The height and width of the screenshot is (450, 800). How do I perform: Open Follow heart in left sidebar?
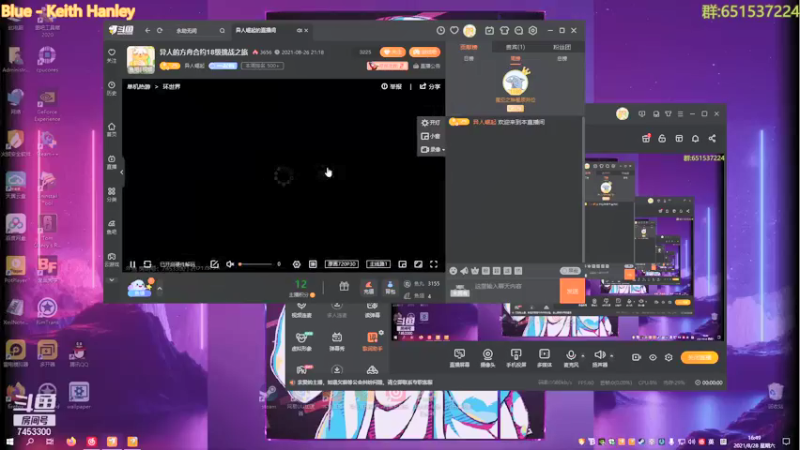(112, 56)
